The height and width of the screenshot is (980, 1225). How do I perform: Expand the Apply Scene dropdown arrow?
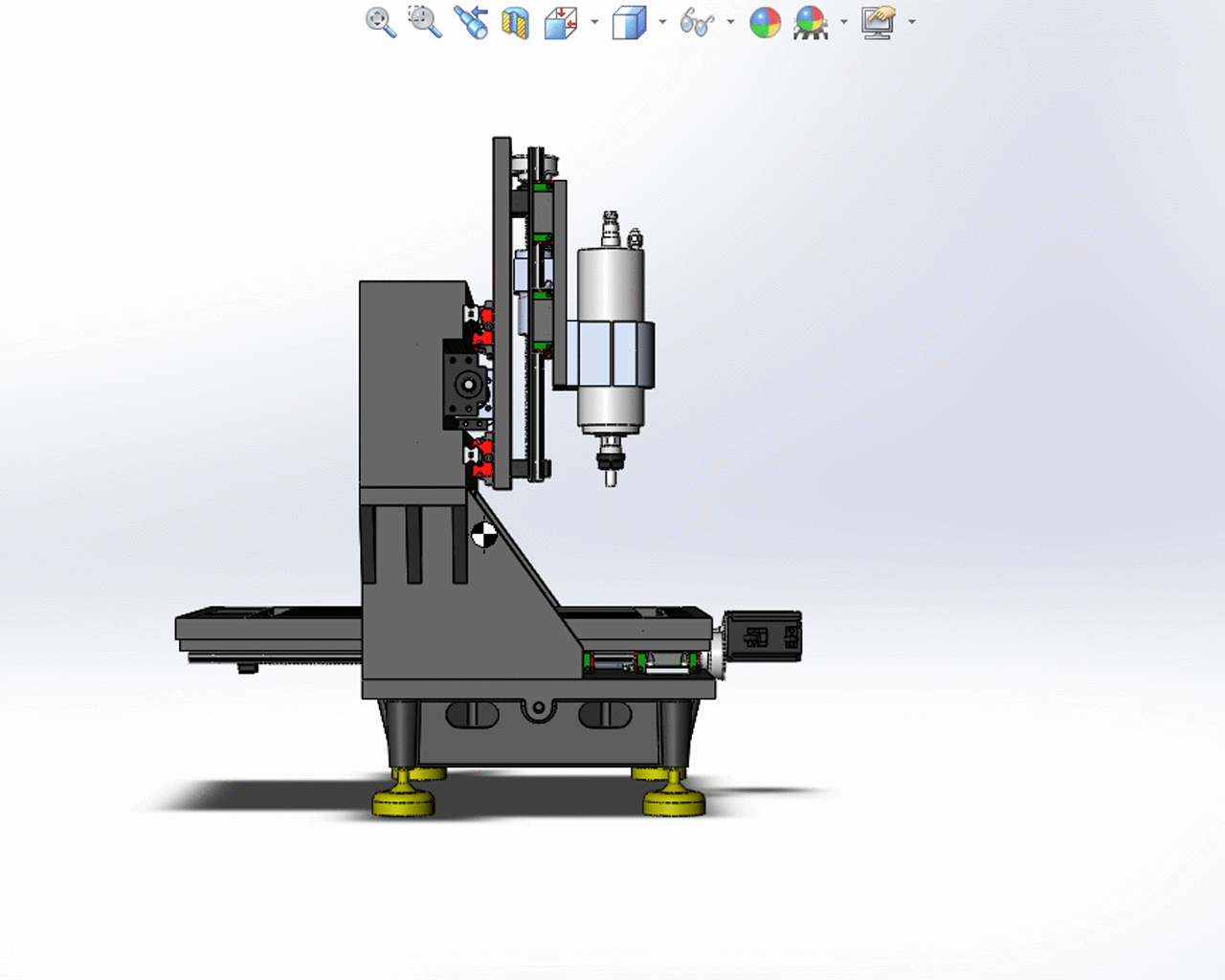coord(843,22)
